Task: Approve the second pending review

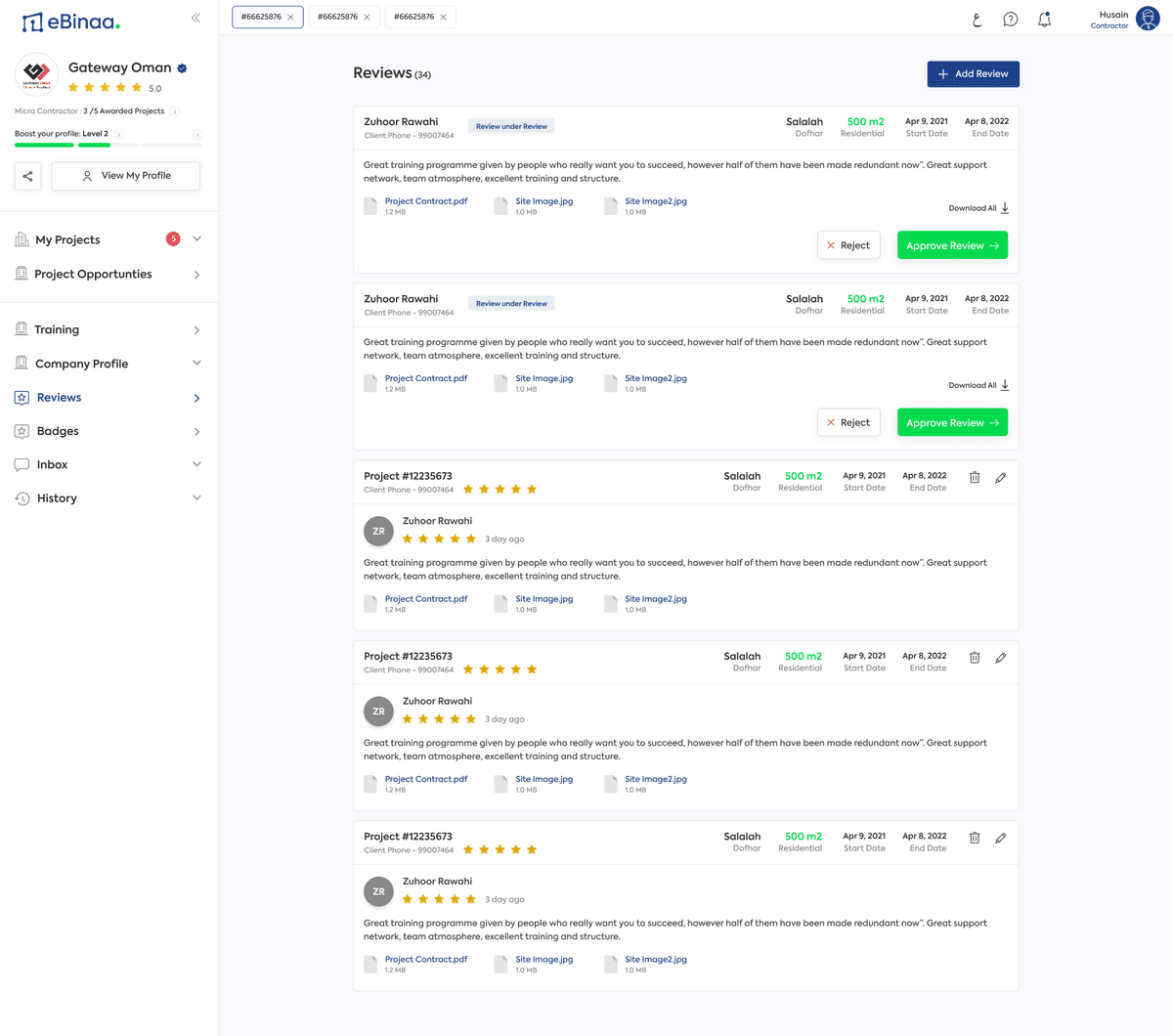Action: [952, 422]
